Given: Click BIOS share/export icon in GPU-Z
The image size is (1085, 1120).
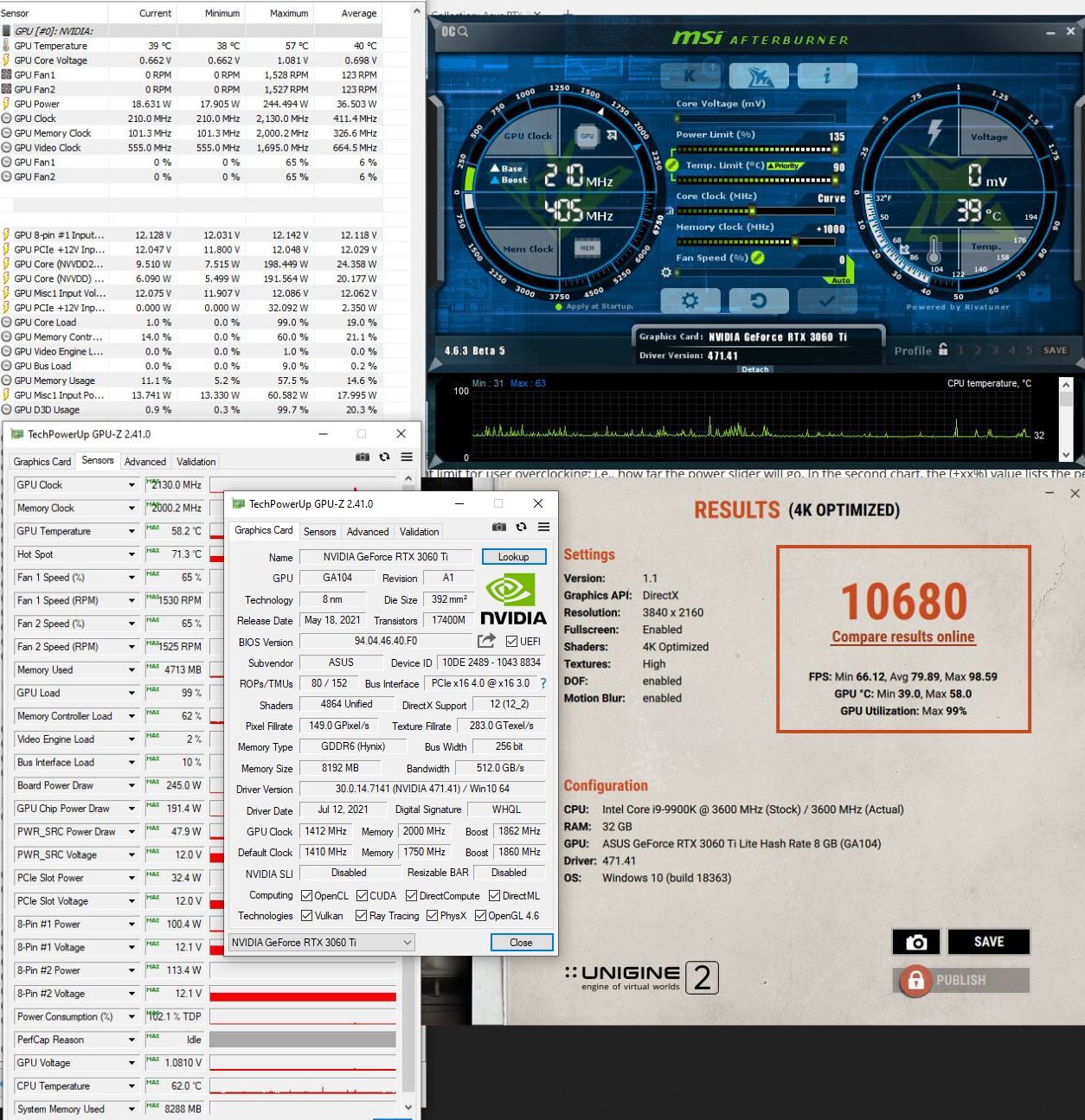Looking at the screenshot, I should coord(486,641).
